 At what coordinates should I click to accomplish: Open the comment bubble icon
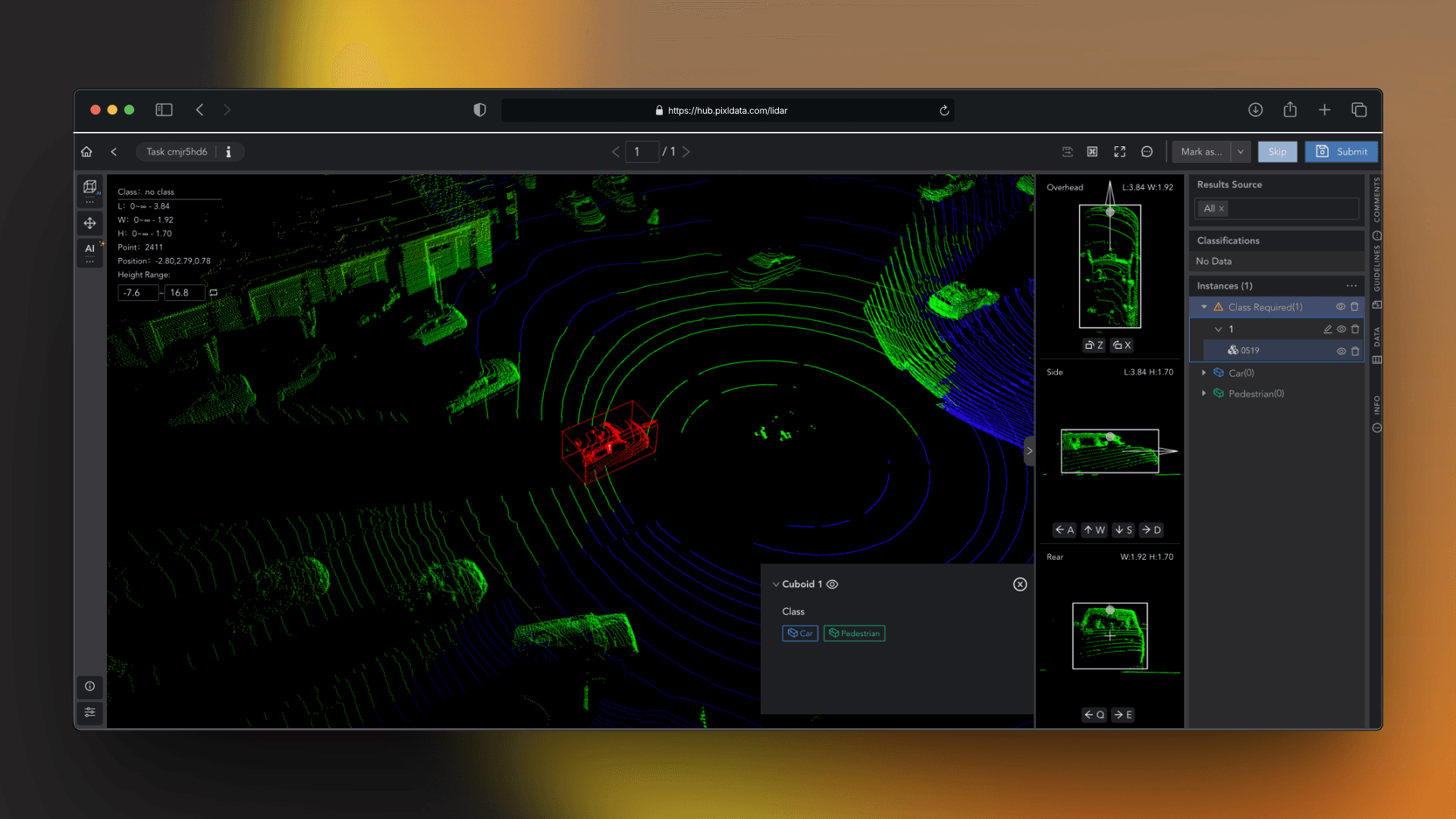coord(1147,152)
